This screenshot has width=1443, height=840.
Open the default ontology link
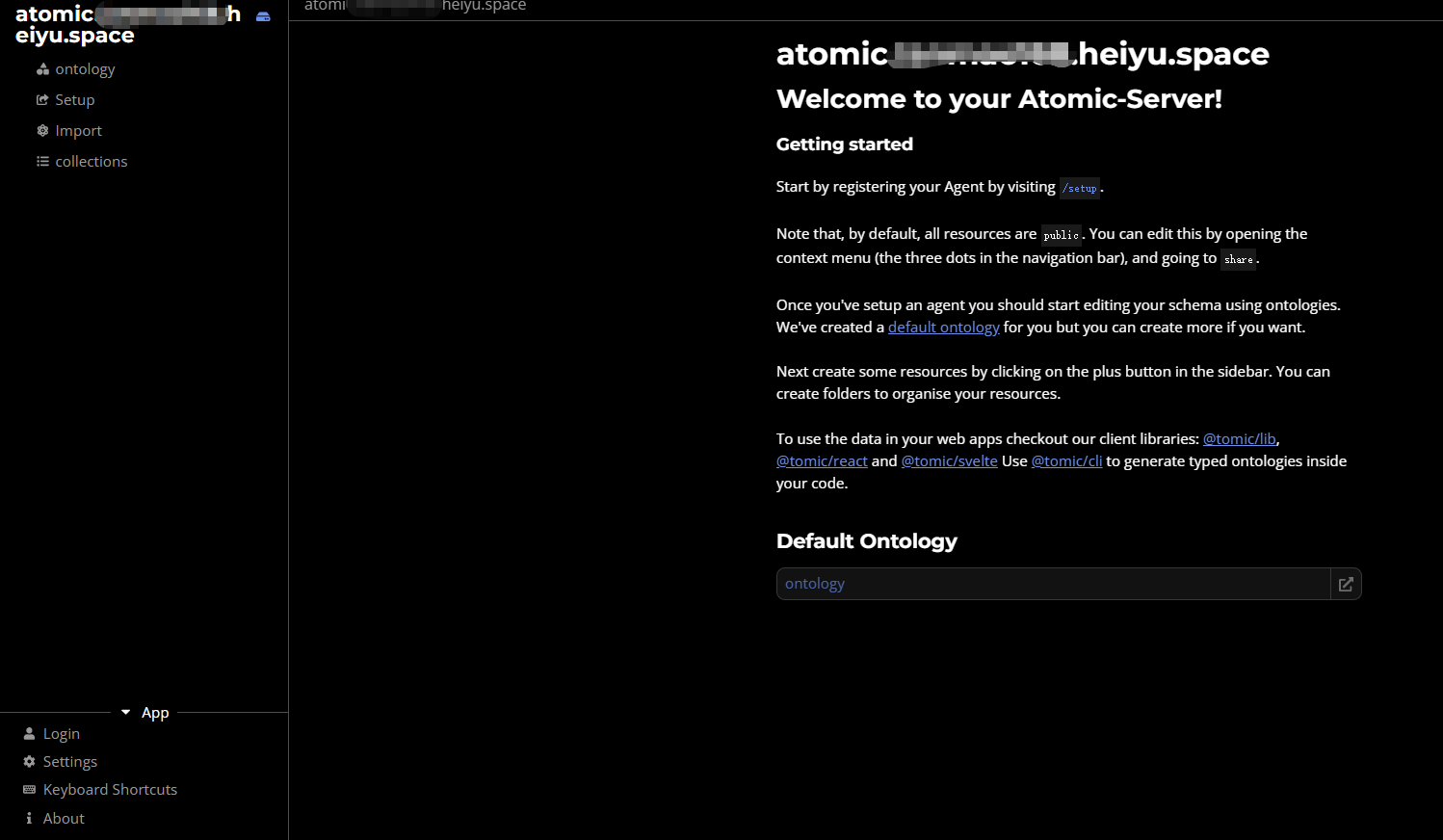tap(944, 328)
